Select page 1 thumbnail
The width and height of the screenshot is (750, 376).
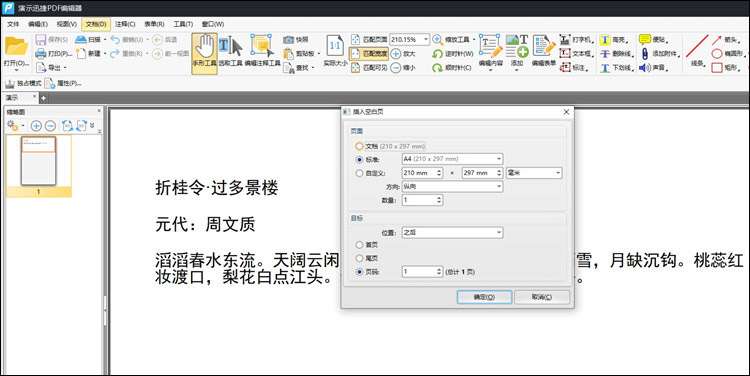[x=38, y=166]
